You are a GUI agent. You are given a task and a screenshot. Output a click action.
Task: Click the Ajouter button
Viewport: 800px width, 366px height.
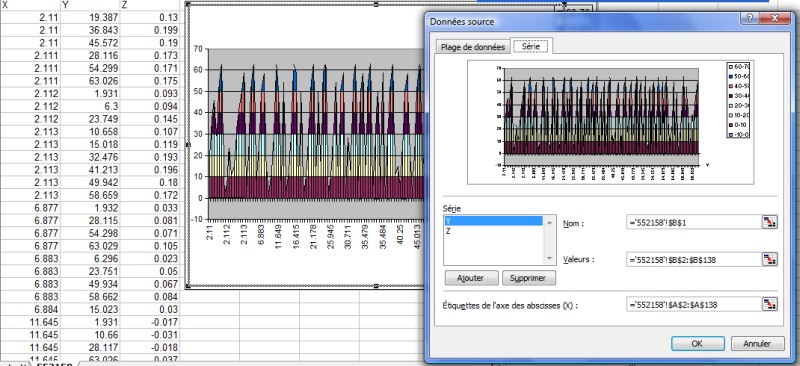pyautogui.click(x=471, y=278)
